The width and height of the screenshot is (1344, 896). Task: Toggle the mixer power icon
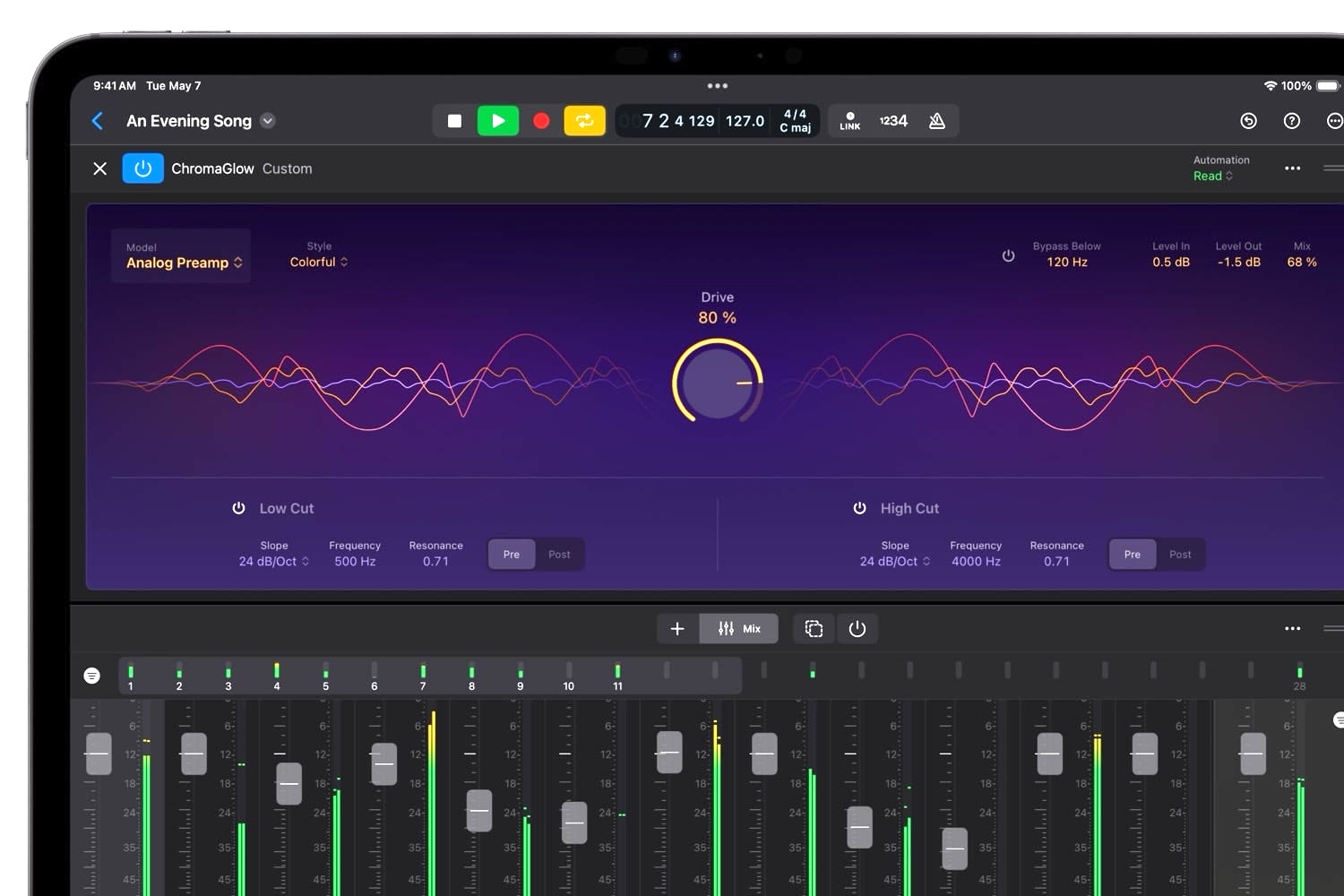pos(857,629)
